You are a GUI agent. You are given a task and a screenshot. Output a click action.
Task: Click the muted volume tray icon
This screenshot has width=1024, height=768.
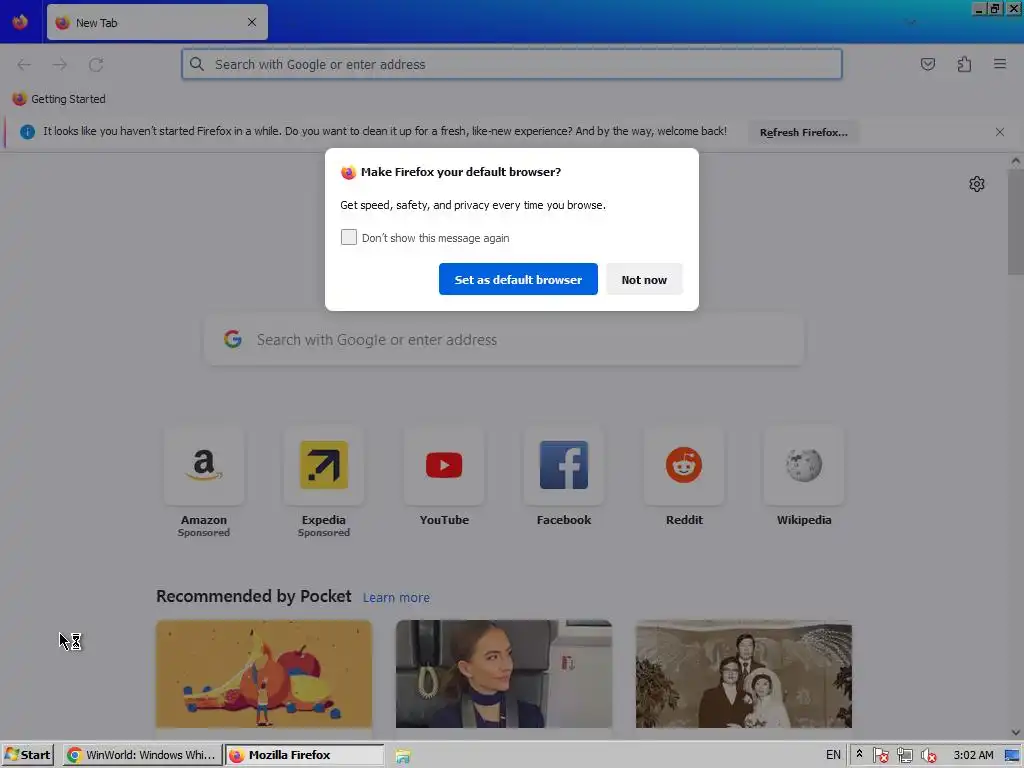929,756
